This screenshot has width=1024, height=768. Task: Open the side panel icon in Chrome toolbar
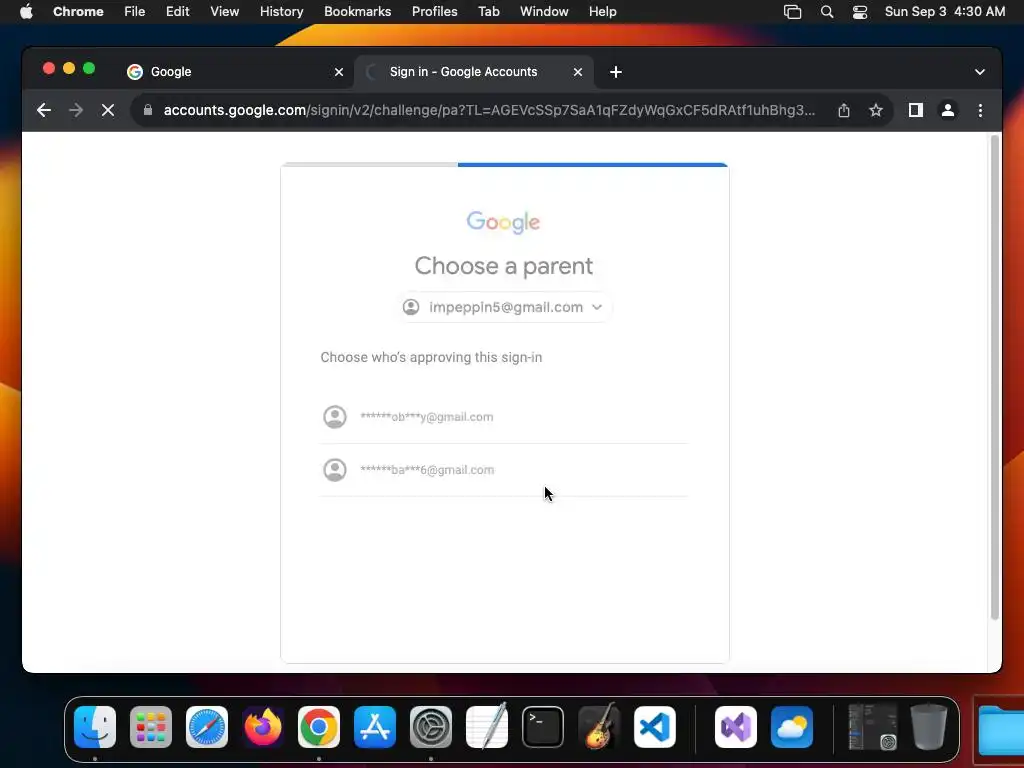(x=916, y=110)
